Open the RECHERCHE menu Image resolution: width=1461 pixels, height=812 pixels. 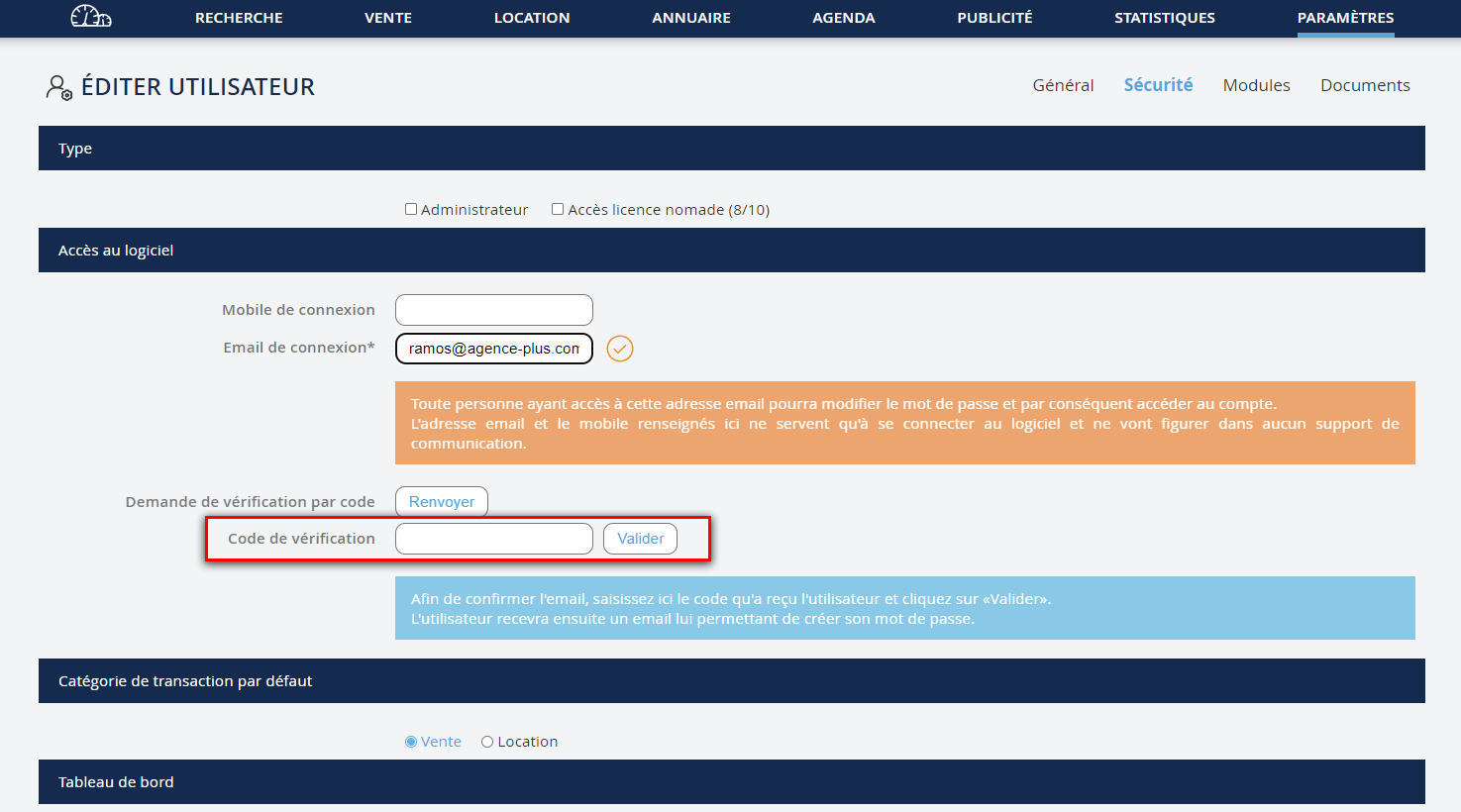tap(239, 18)
